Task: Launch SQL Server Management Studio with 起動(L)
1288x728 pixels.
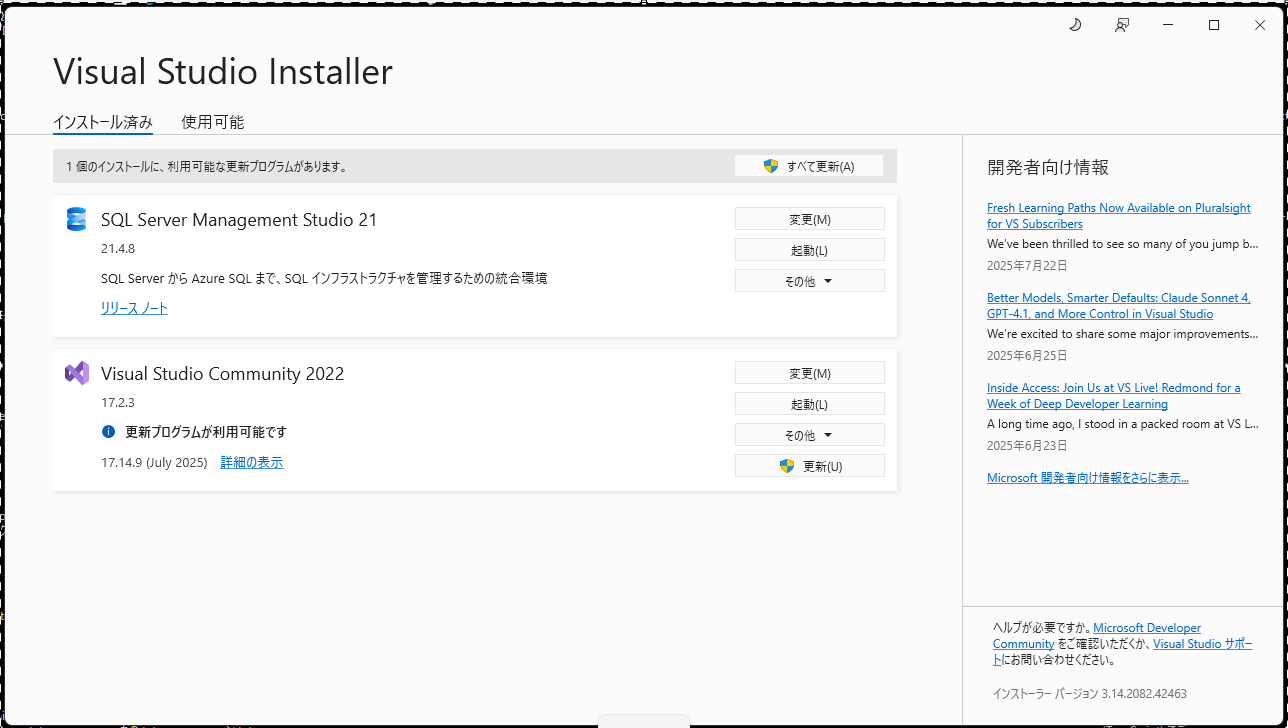Action: click(810, 250)
